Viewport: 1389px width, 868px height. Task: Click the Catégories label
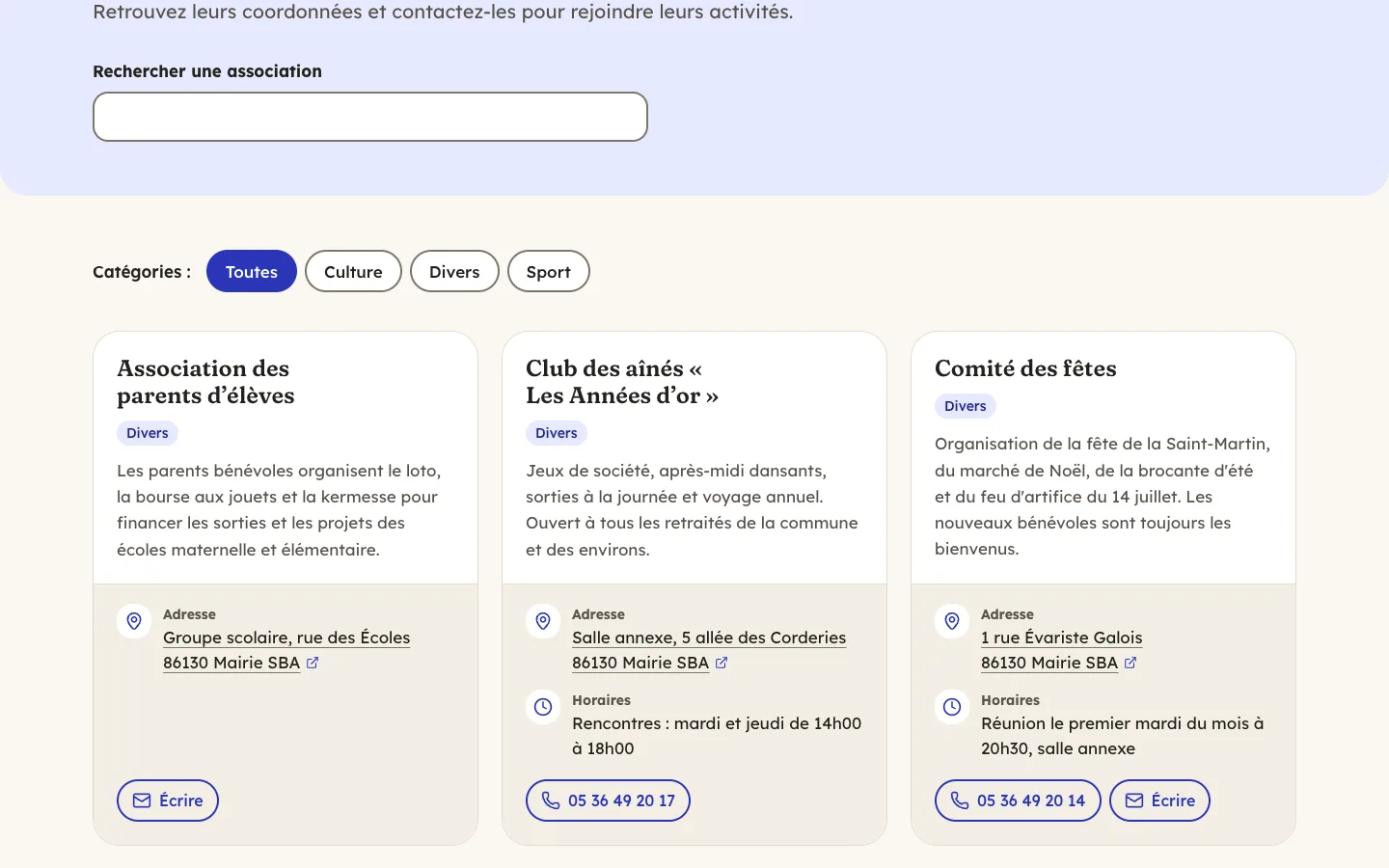click(142, 272)
